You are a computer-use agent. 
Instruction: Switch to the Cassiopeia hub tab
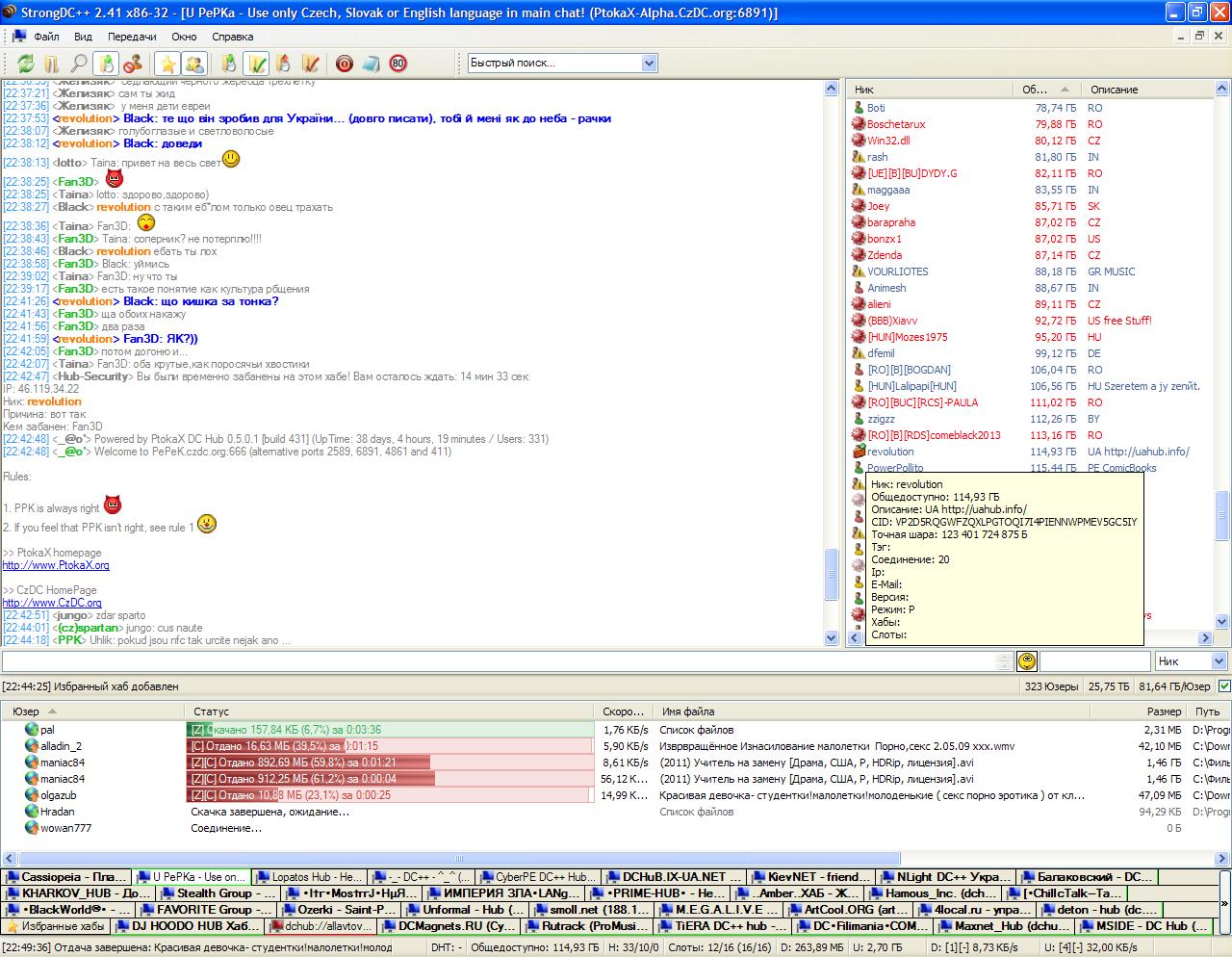click(x=66, y=877)
